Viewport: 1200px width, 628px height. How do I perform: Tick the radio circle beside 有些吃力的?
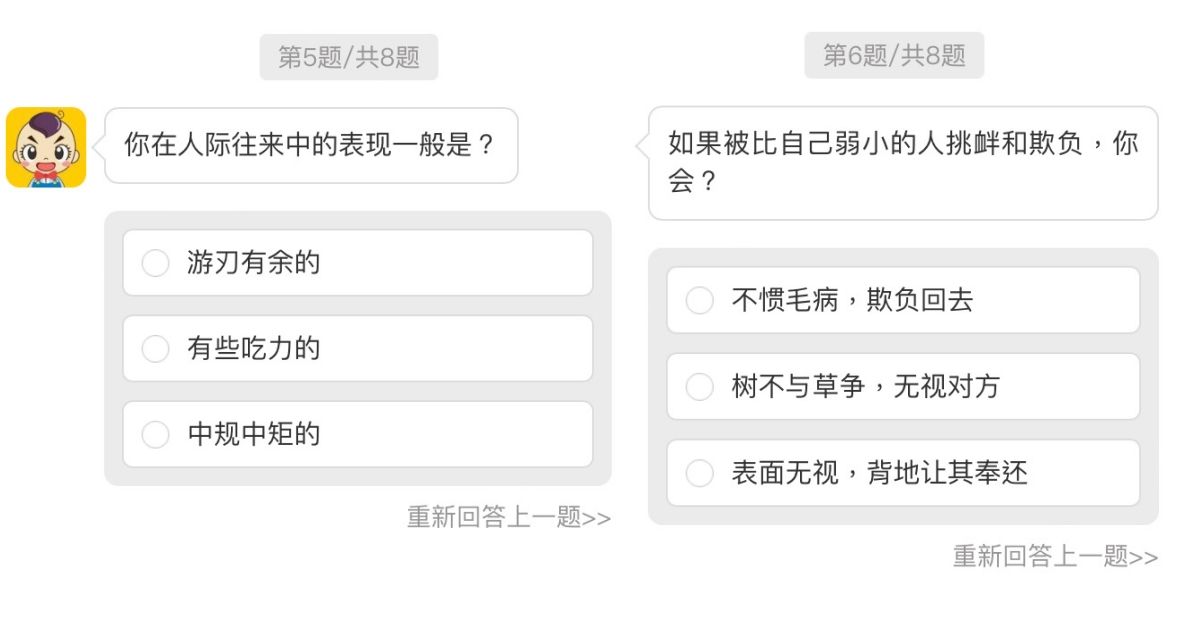[155, 349]
